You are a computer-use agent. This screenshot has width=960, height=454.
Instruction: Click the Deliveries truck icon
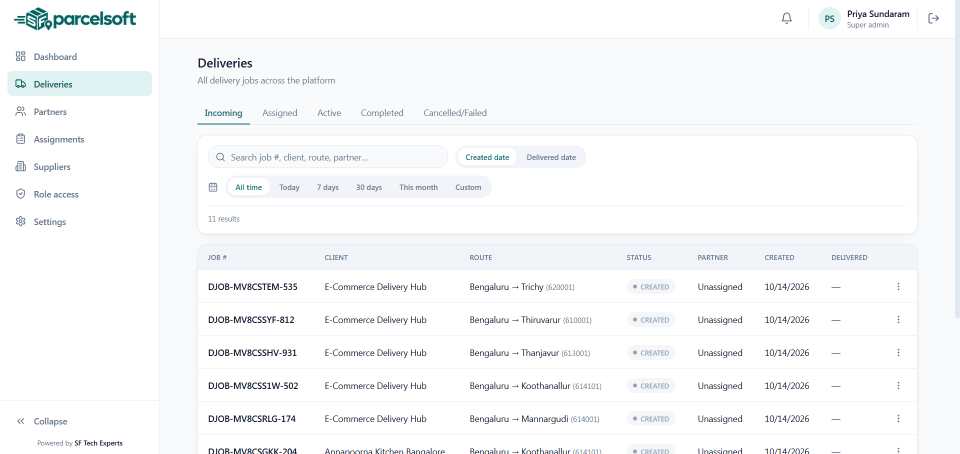pyautogui.click(x=21, y=84)
